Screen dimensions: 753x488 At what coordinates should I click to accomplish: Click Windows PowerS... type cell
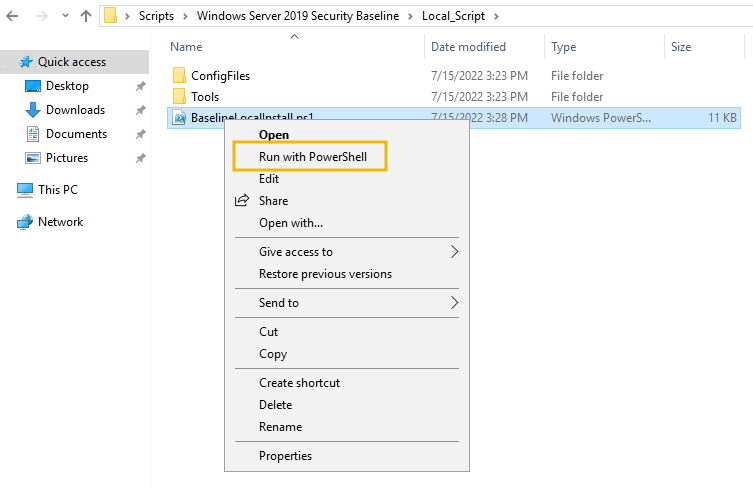601,118
